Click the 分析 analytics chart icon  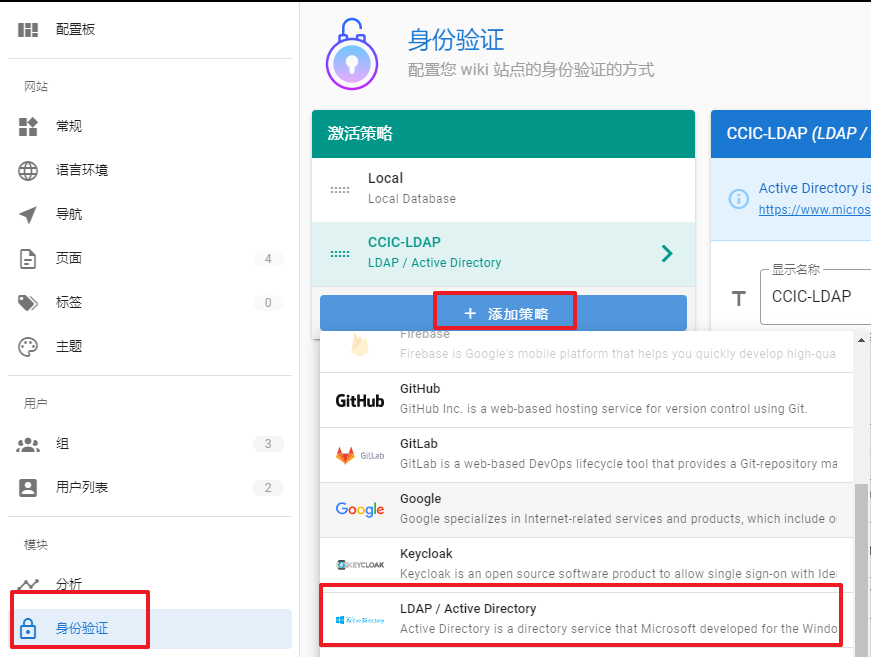[x=27, y=584]
